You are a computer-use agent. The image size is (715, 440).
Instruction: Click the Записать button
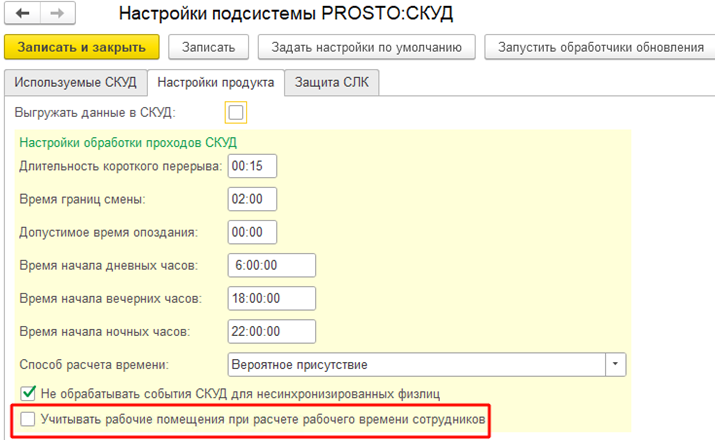click(208, 47)
